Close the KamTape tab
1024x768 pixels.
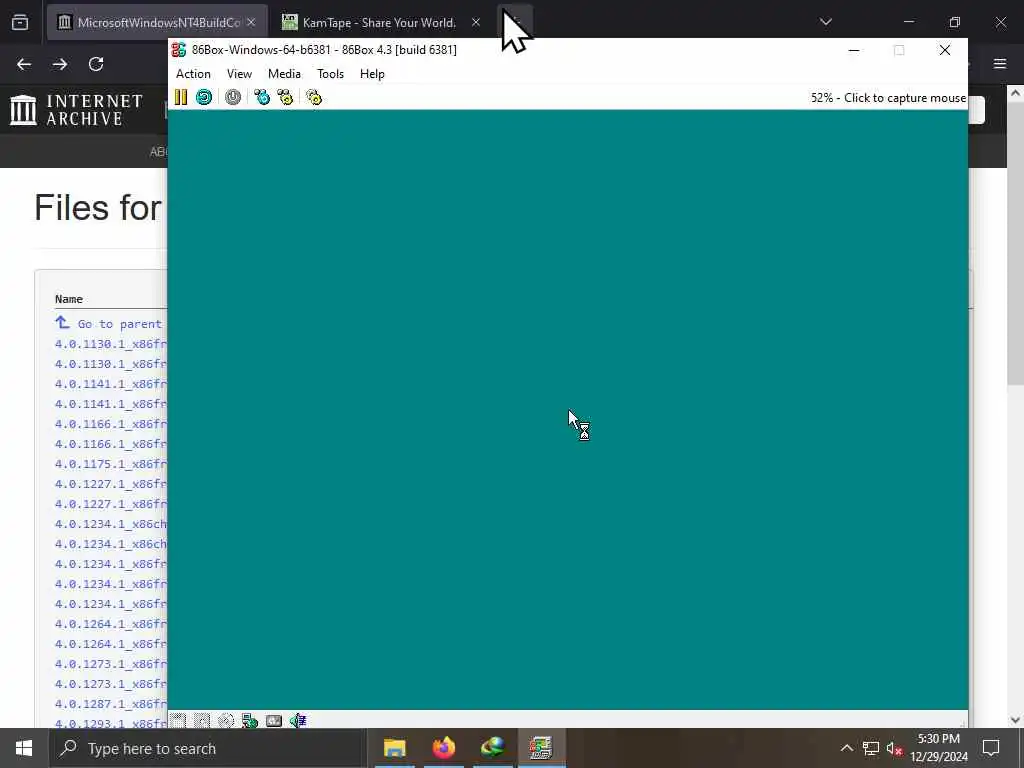[476, 23]
